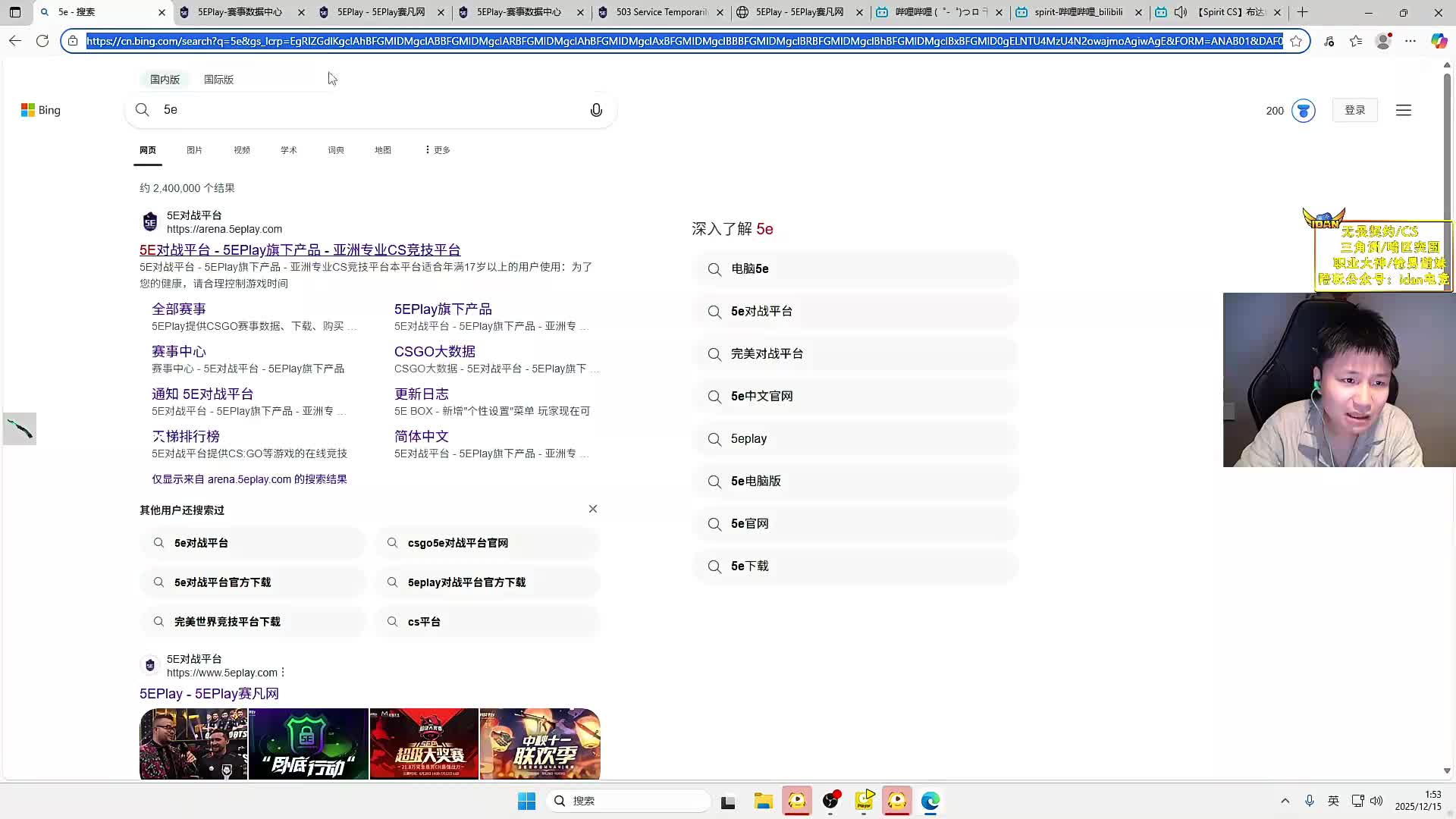Click the 登录 sign-in button
The image size is (1456, 819).
1354,111
